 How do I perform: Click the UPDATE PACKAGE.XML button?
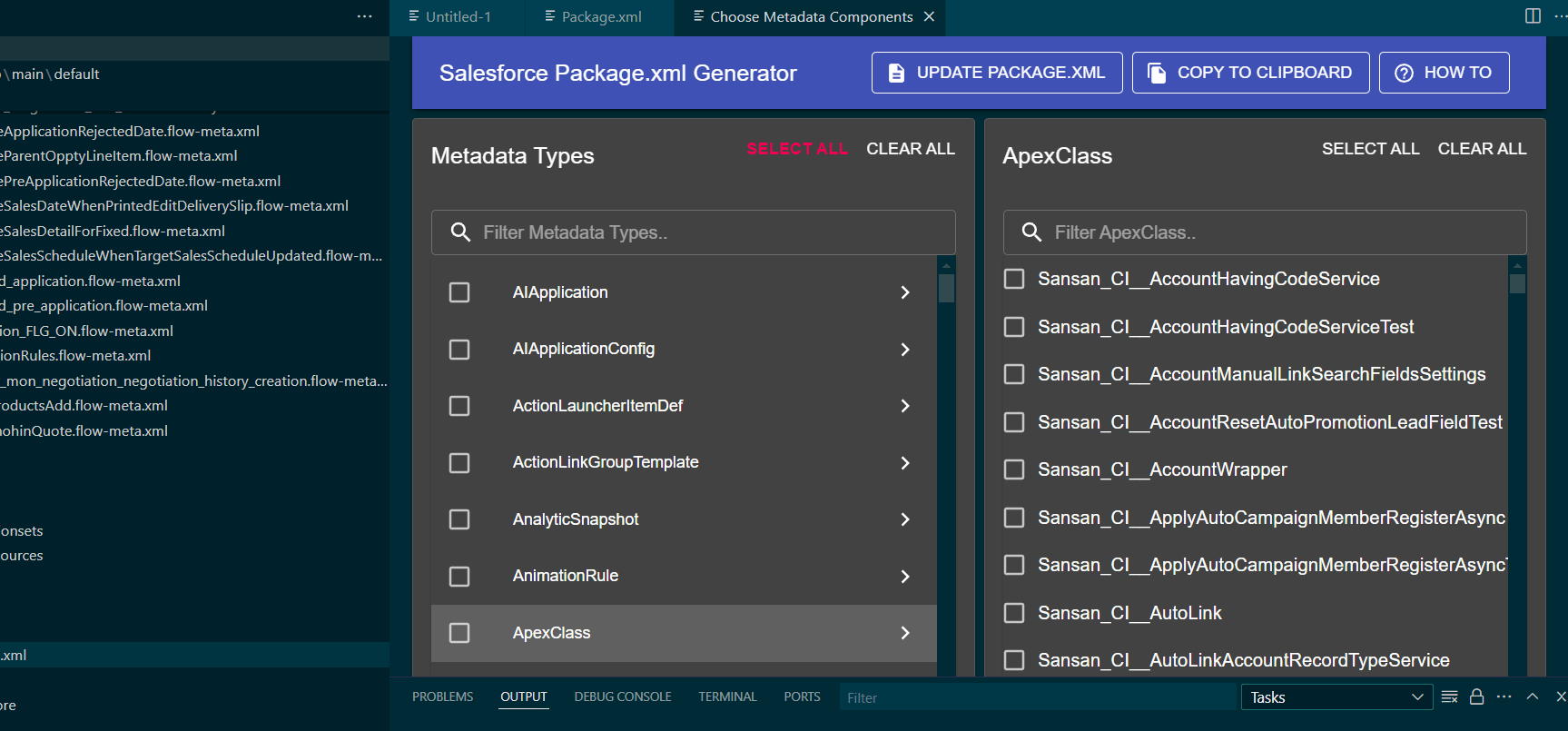point(997,73)
